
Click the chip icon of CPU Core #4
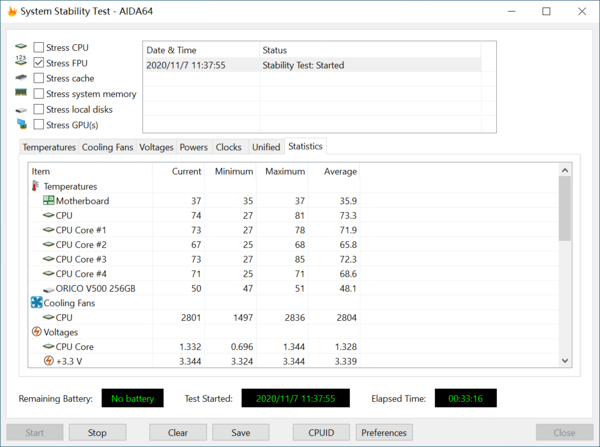click(x=49, y=273)
